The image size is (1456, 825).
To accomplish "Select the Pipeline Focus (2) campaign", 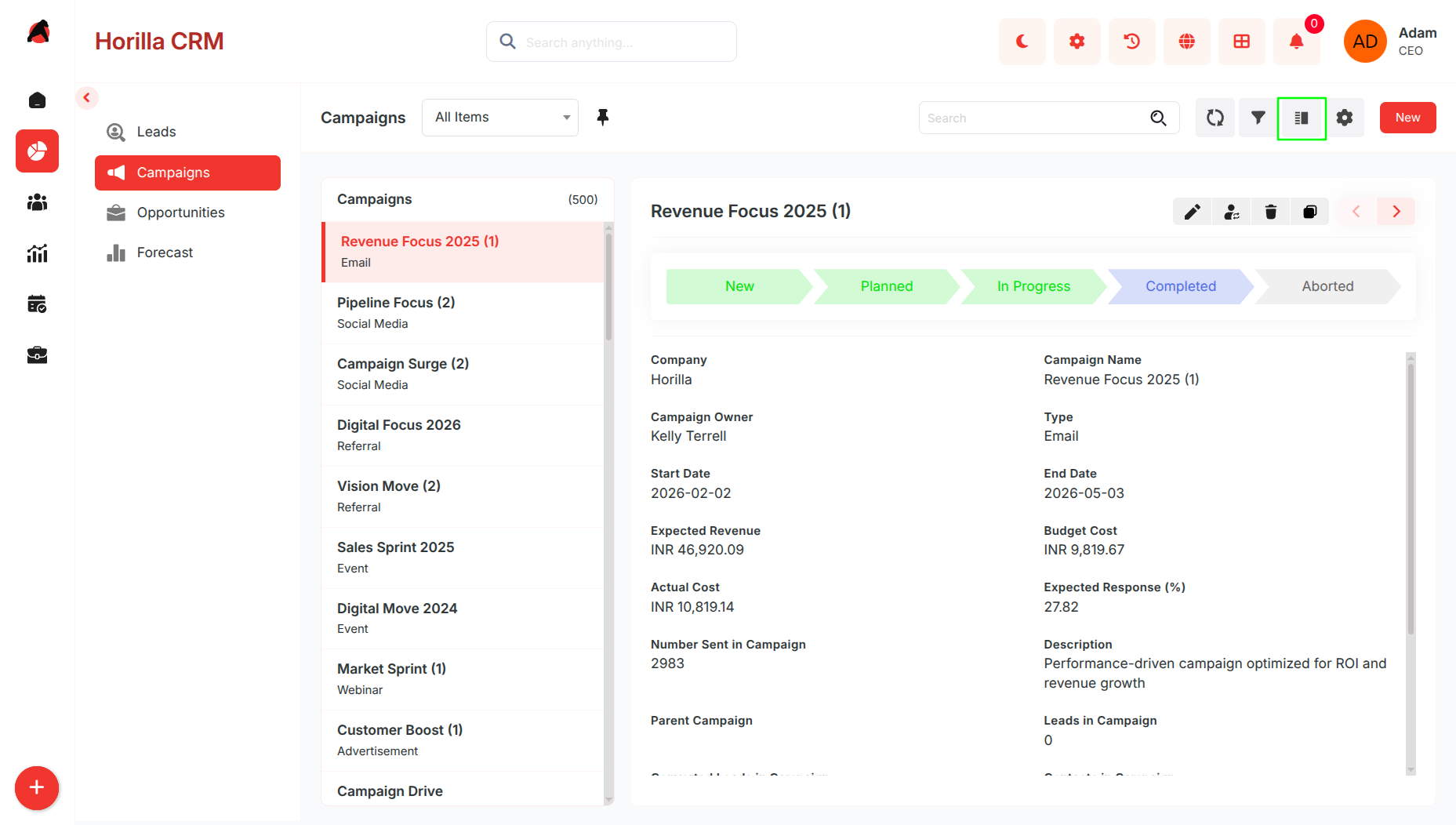I will coord(463,313).
